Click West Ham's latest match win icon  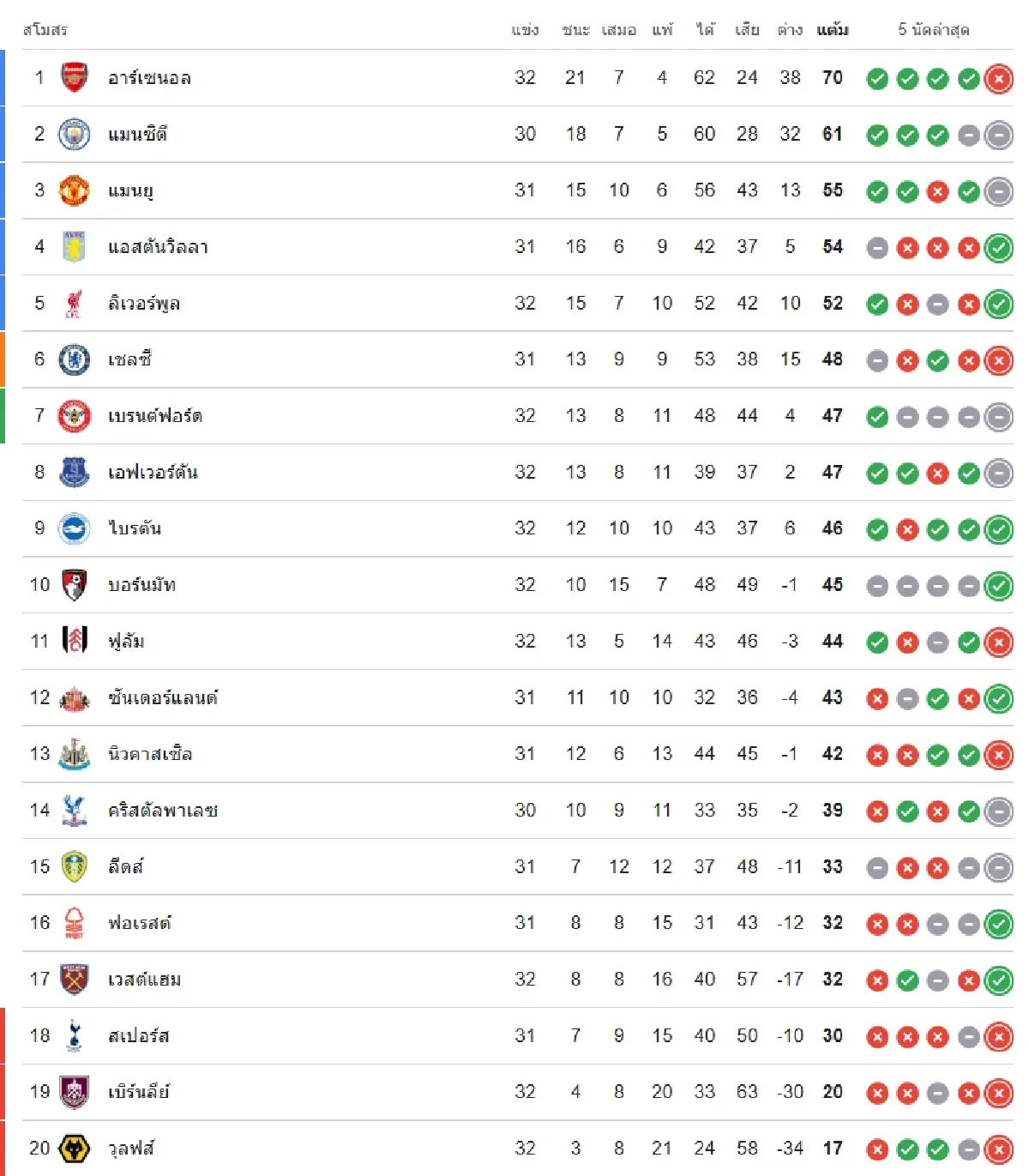998,980
